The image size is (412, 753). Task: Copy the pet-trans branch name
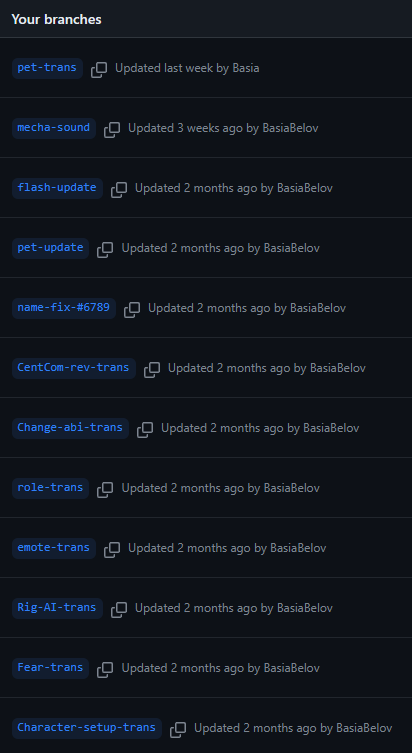[x=99, y=69]
